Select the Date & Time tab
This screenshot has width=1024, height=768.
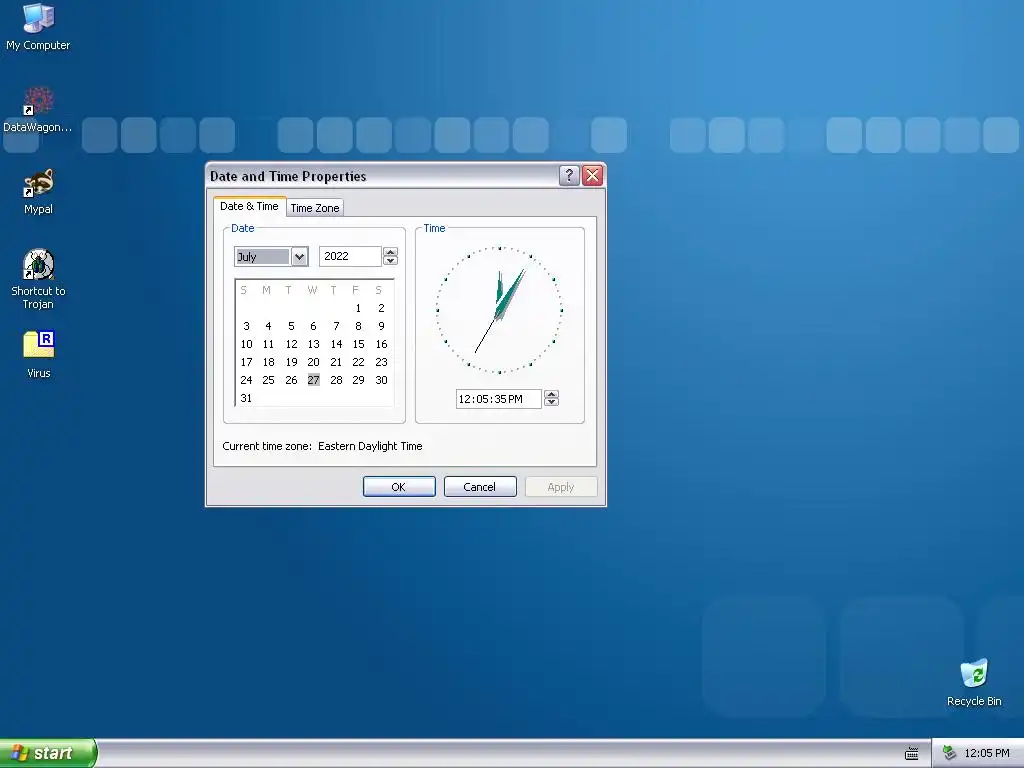tap(249, 206)
